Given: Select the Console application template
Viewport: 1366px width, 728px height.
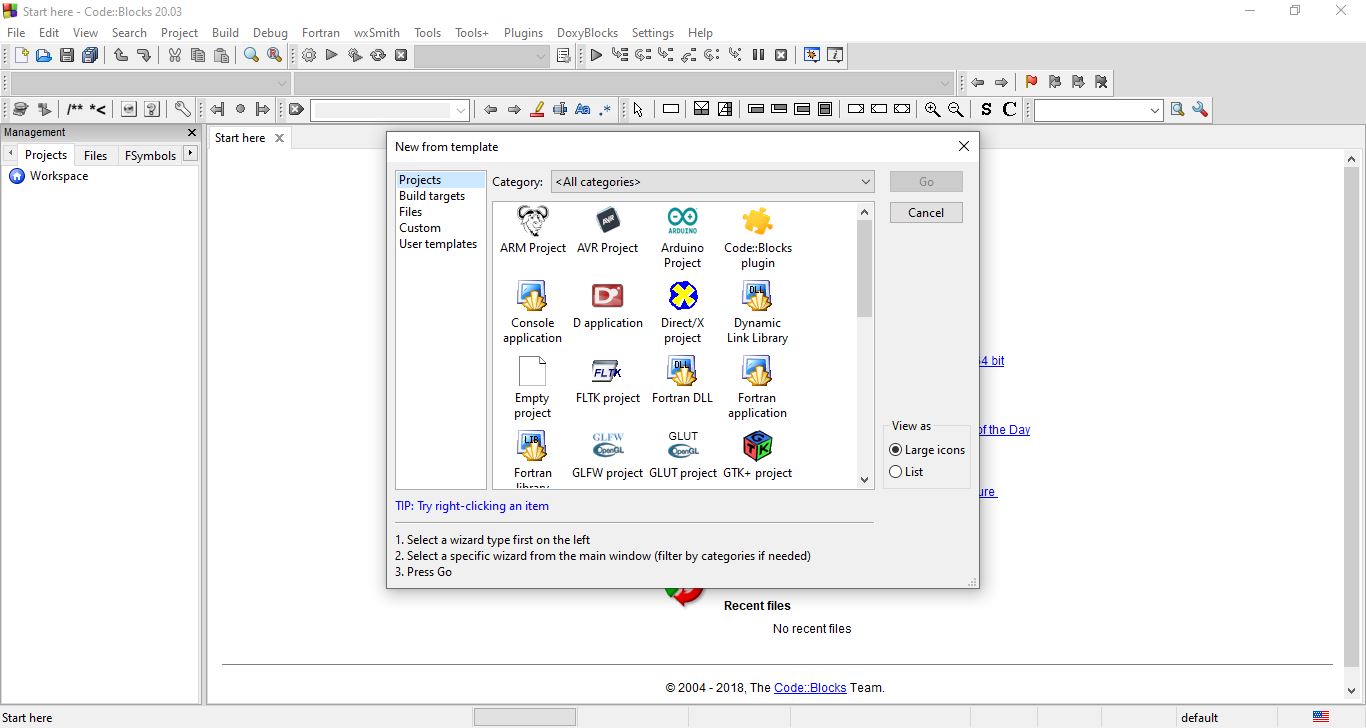Looking at the screenshot, I should click(532, 312).
